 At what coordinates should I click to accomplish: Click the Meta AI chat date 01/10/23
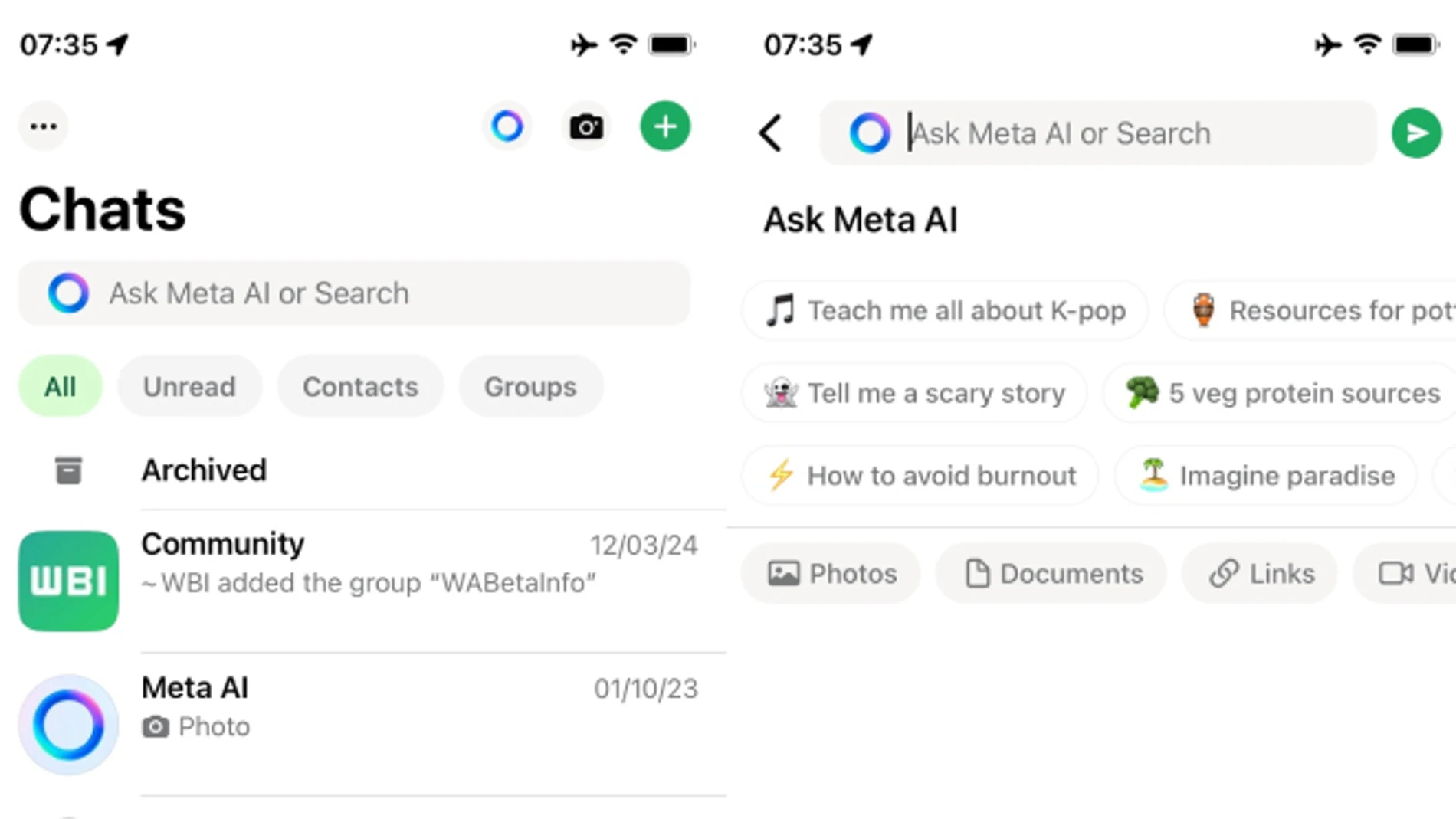point(646,689)
